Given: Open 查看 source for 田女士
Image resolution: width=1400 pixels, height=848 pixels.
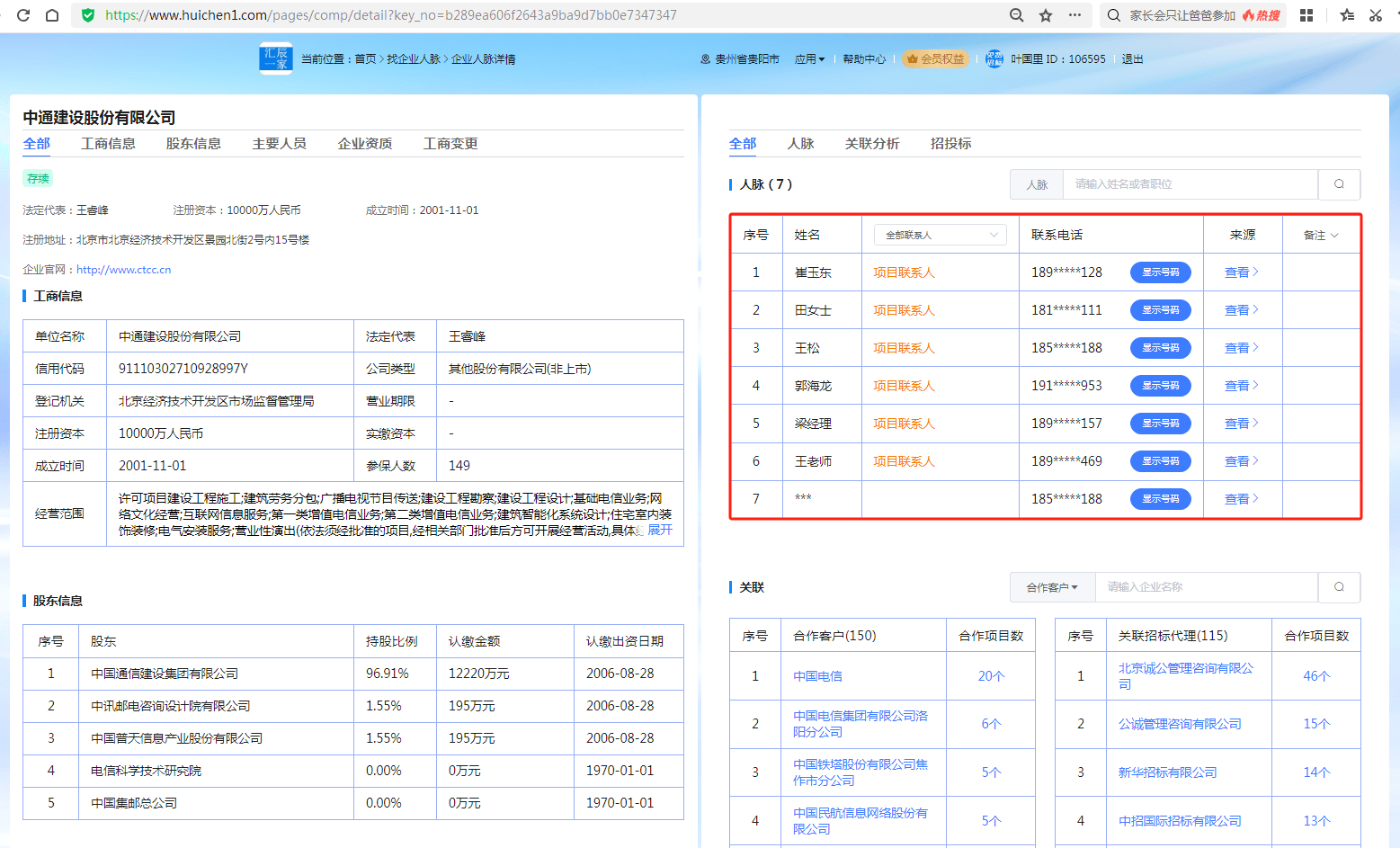Looking at the screenshot, I should 1242,310.
